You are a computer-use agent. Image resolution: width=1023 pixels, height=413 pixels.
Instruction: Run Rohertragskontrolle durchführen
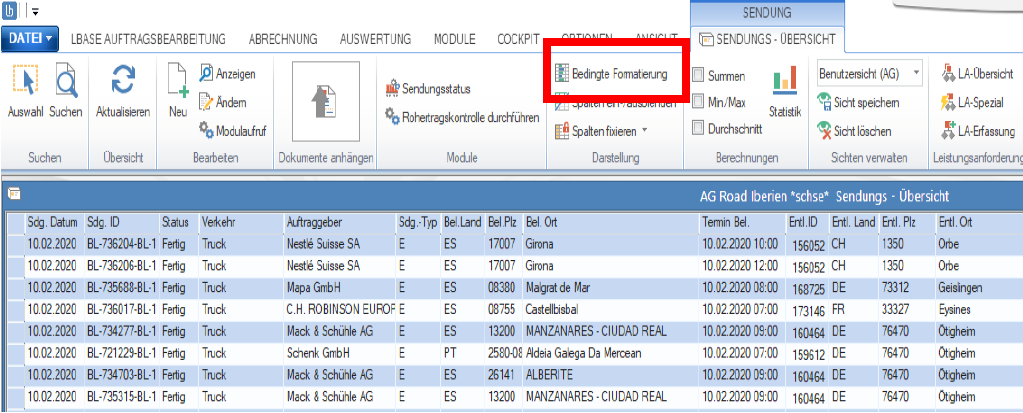point(462,117)
